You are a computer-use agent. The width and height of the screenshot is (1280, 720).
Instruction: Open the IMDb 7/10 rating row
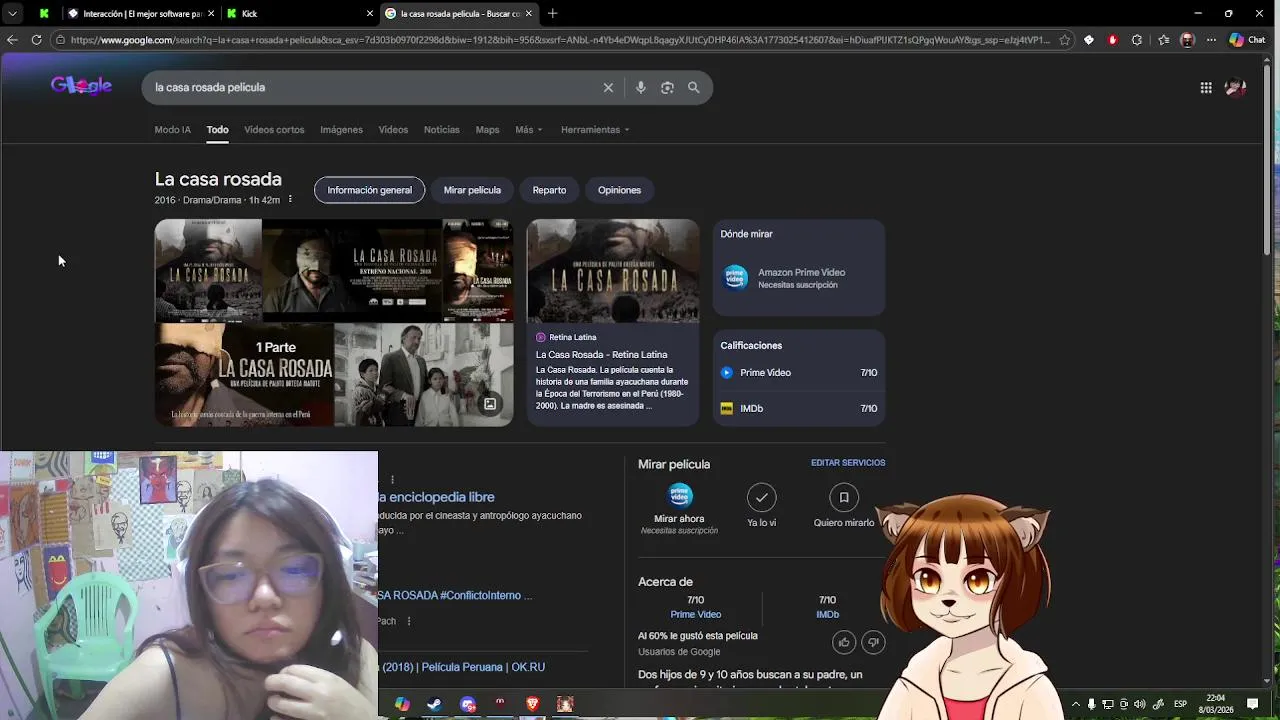tap(799, 408)
